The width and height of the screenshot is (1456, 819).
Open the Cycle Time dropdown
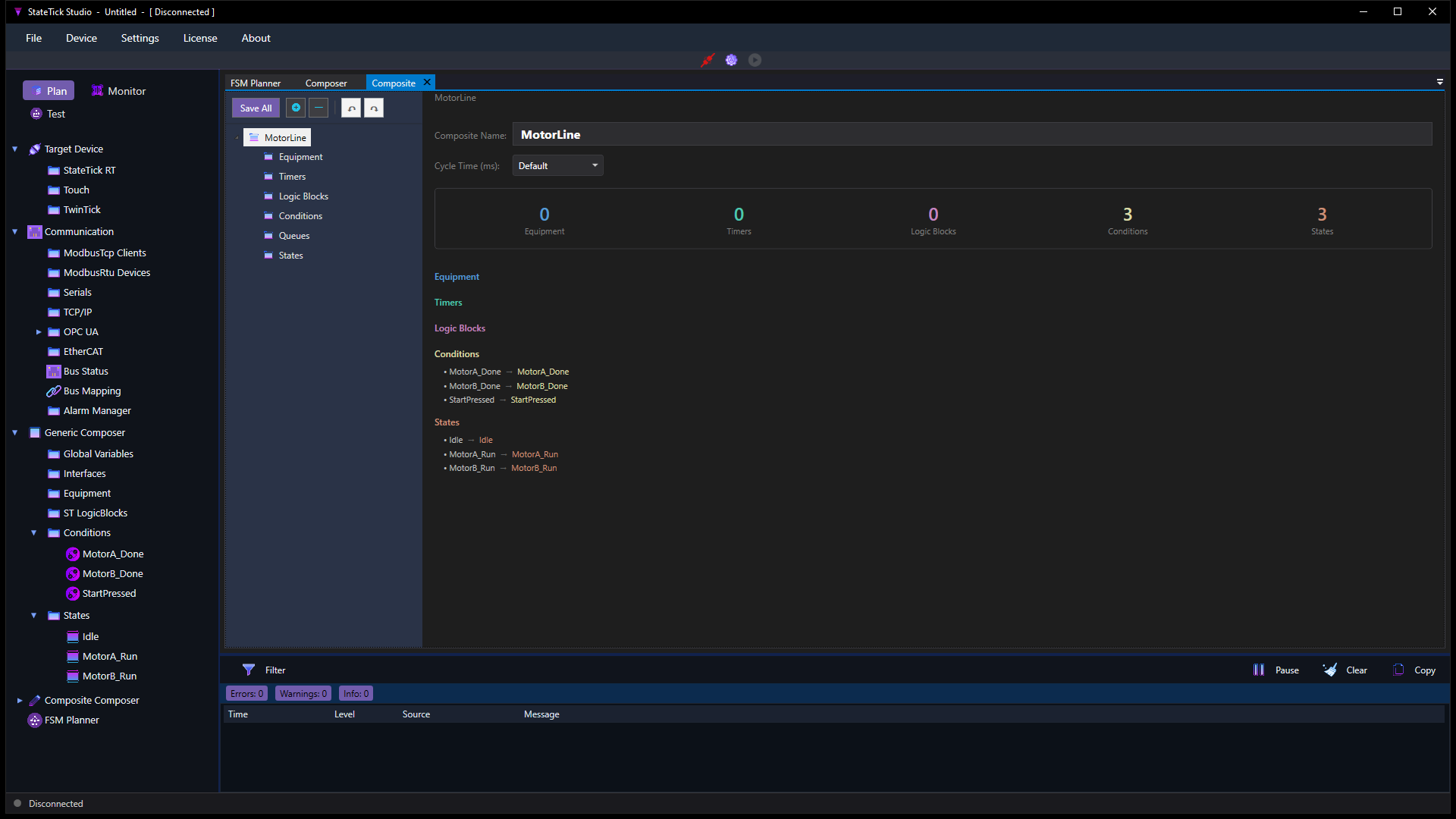[558, 165]
